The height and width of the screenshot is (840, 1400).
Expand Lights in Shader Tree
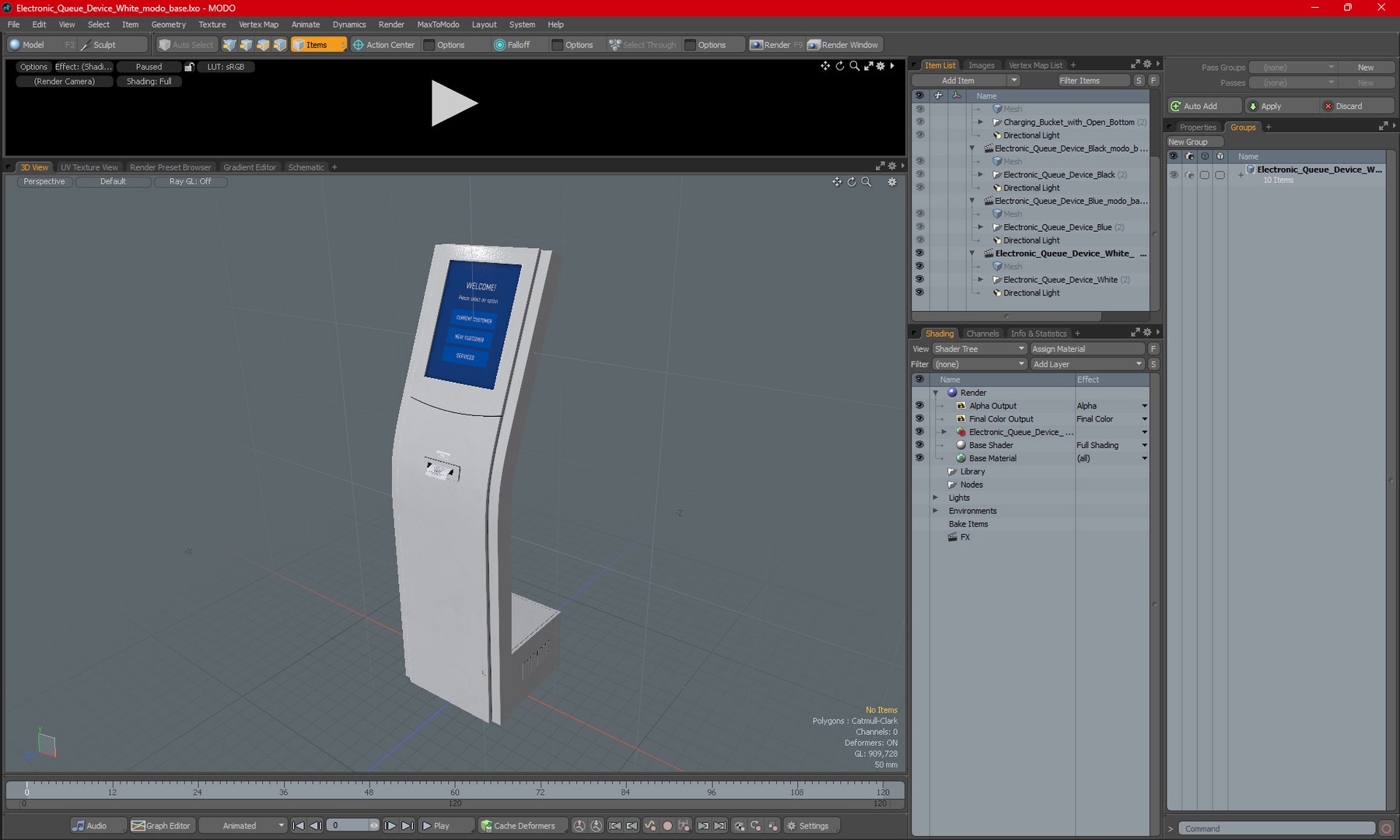(x=936, y=498)
